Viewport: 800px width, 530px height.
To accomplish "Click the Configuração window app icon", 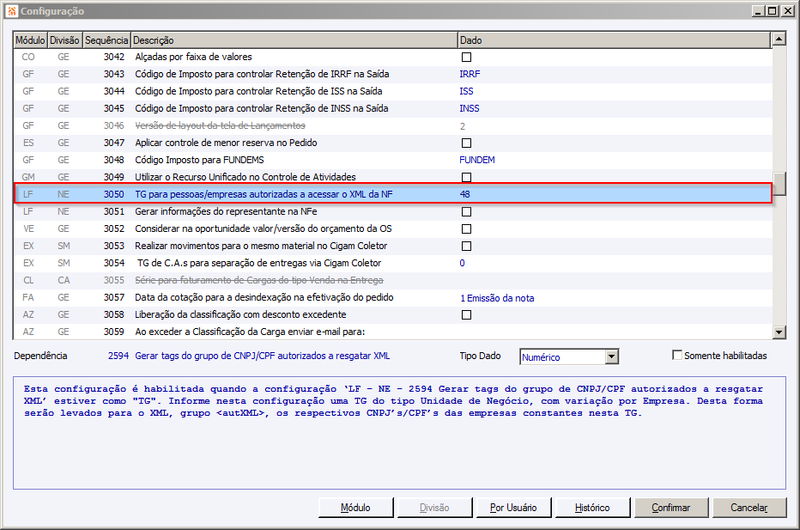I will tap(12, 11).
